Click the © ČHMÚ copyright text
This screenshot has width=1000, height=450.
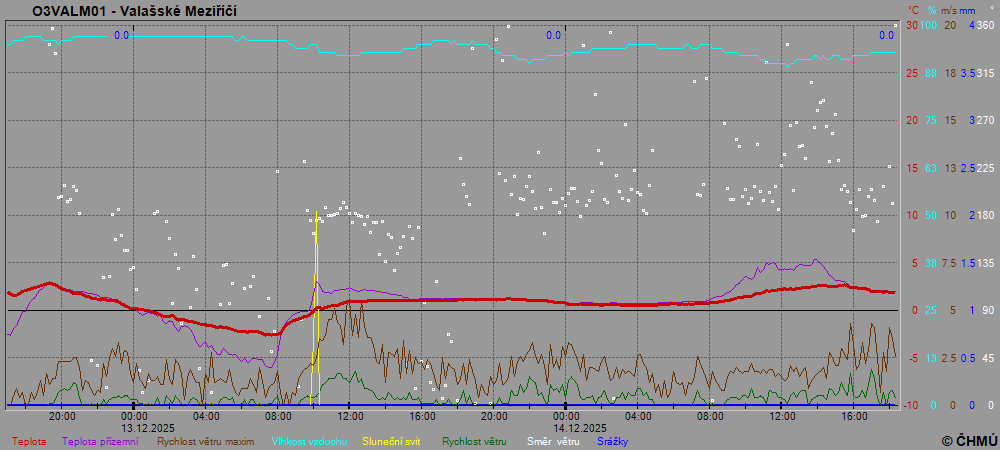coord(969,440)
